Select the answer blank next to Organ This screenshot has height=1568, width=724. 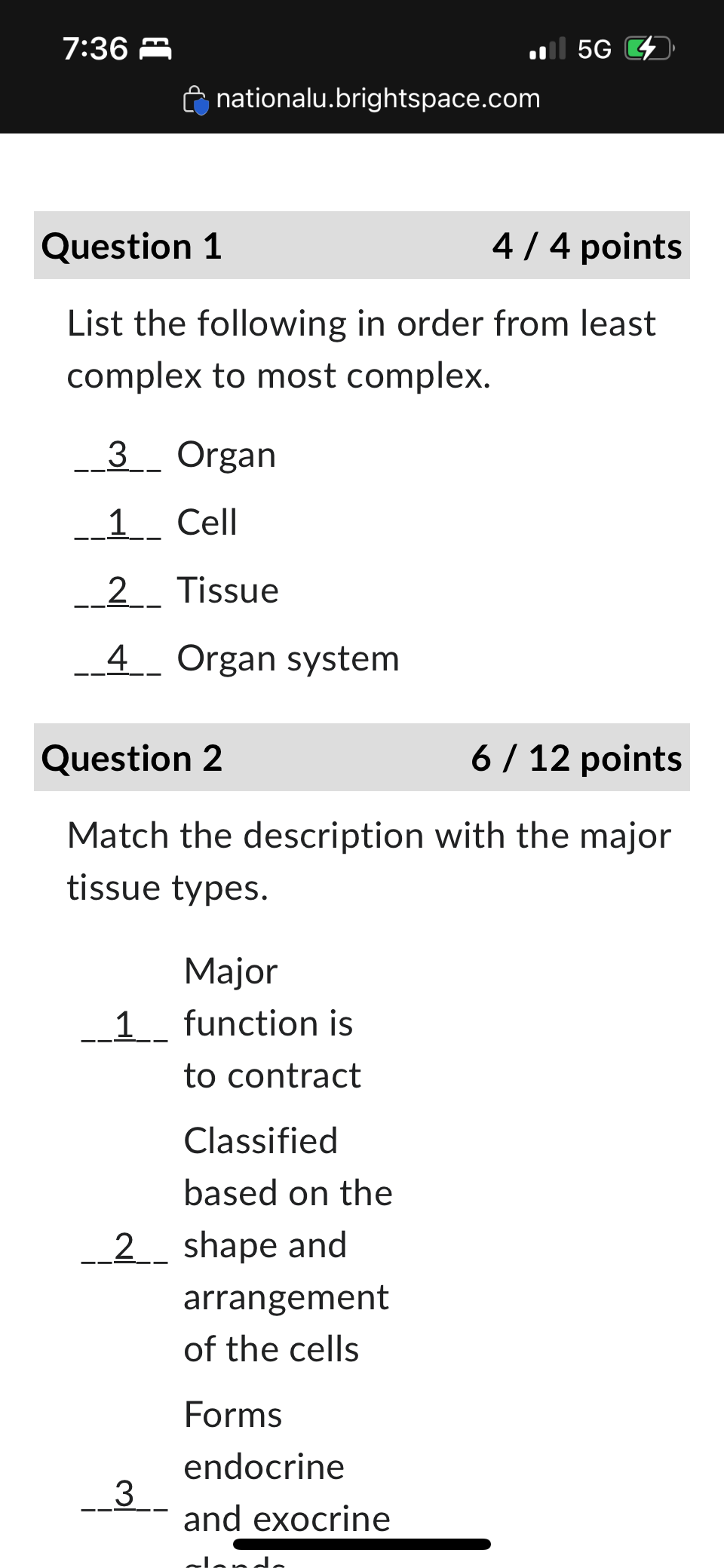click(118, 455)
